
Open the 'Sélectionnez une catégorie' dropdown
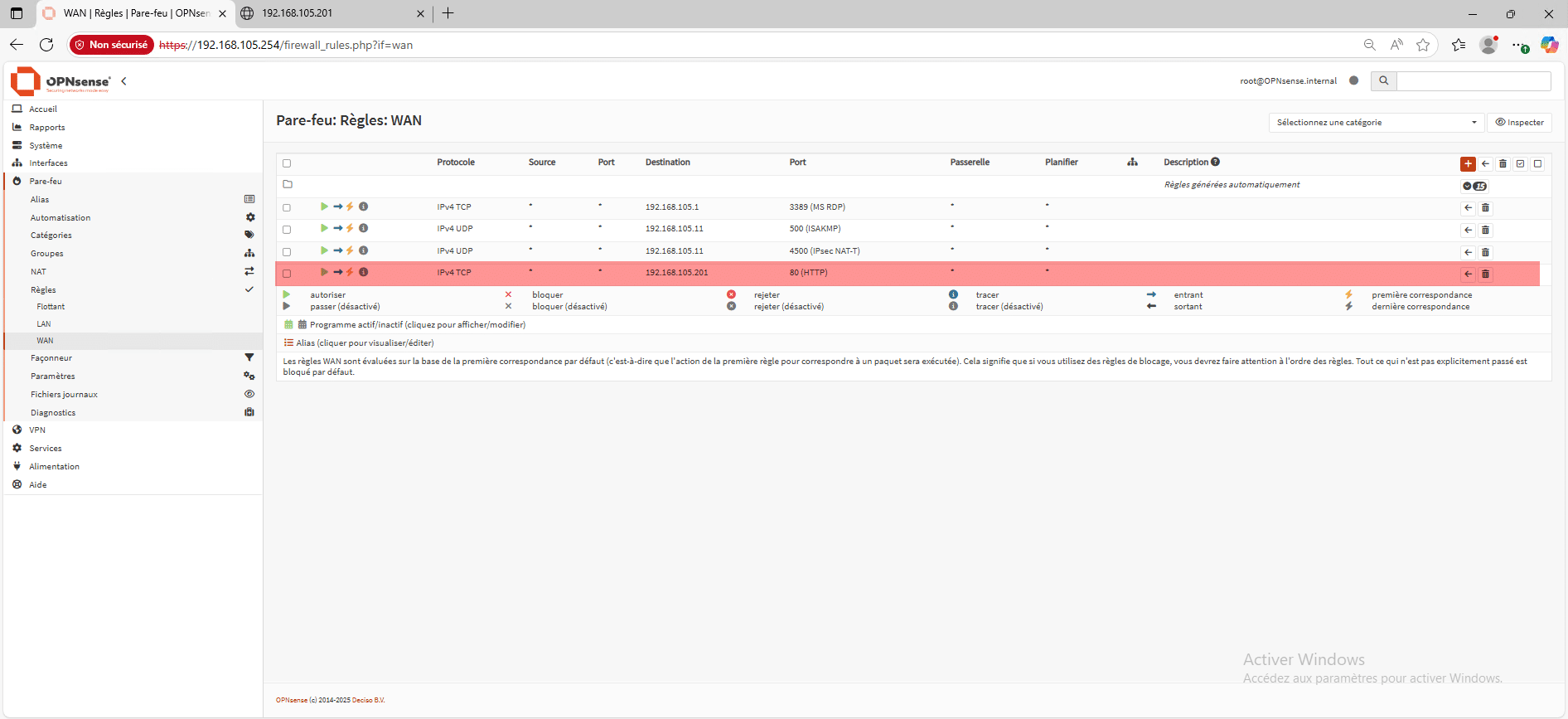[x=1375, y=122]
